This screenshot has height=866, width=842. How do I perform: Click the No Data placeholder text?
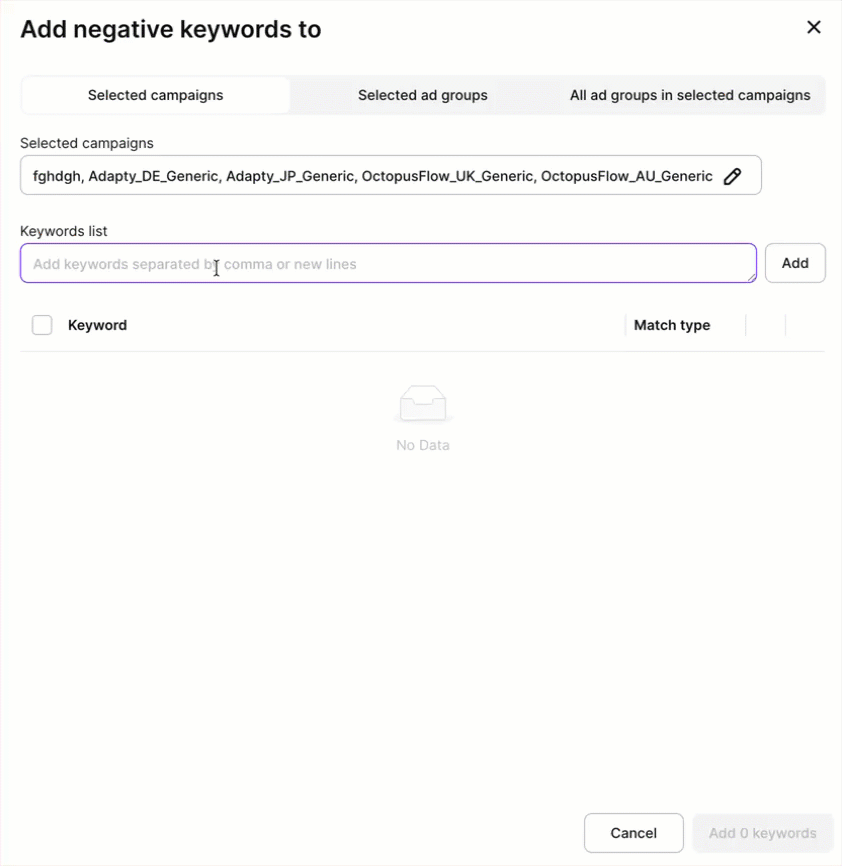click(x=423, y=445)
